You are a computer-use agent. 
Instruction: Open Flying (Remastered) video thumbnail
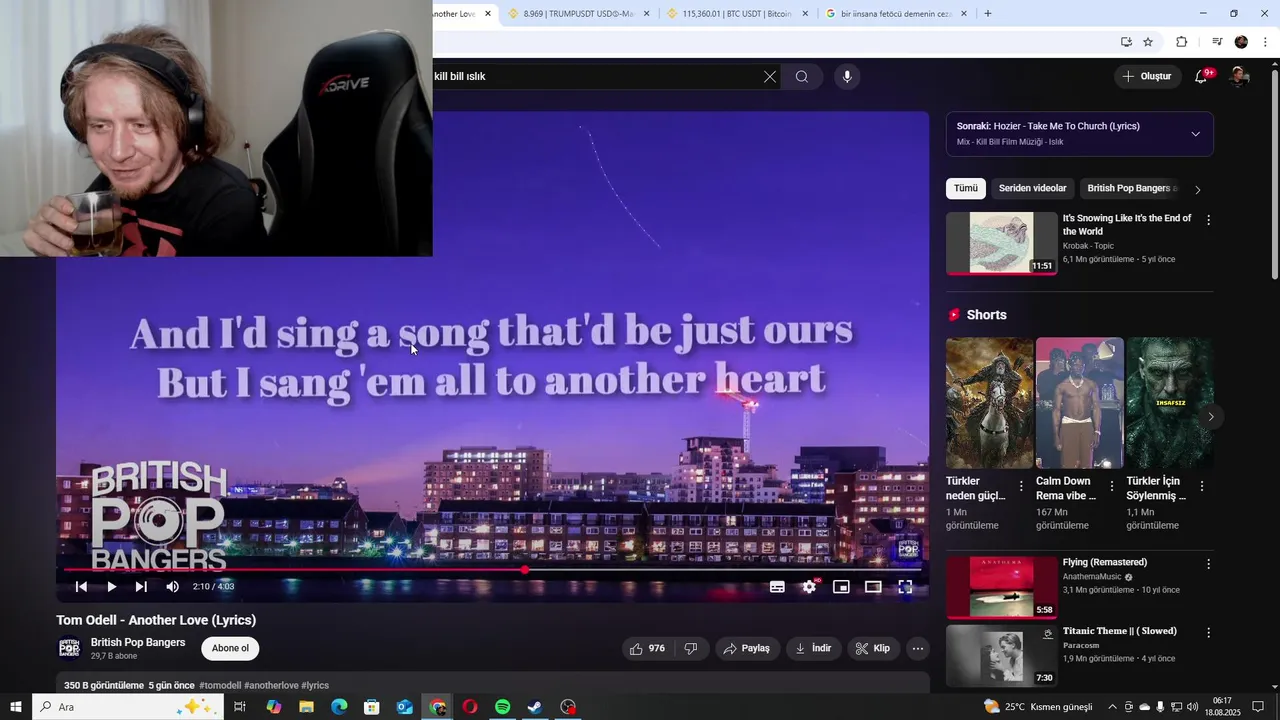tap(1001, 587)
